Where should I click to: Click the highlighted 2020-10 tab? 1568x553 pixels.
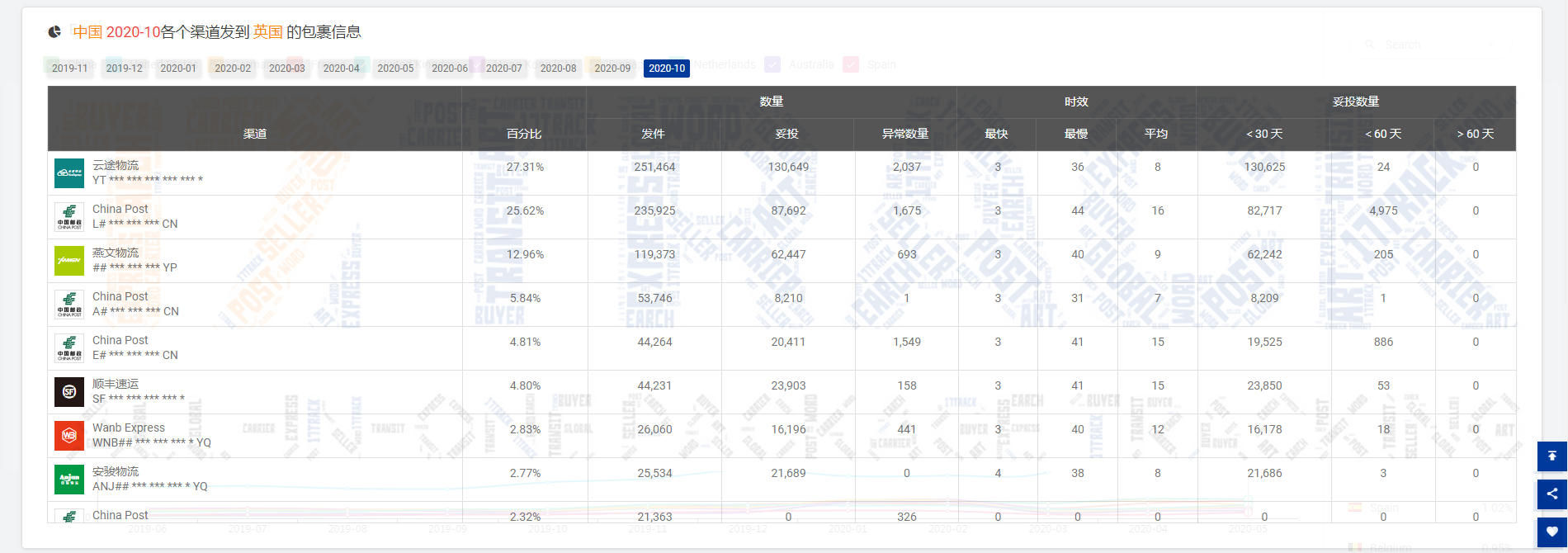[667, 69]
